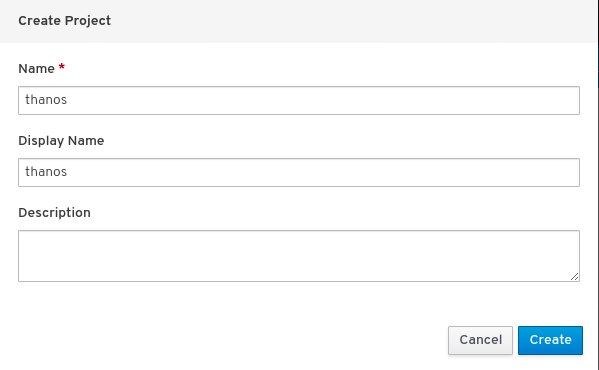Click the Display Name label
599x370 pixels.
61,141
